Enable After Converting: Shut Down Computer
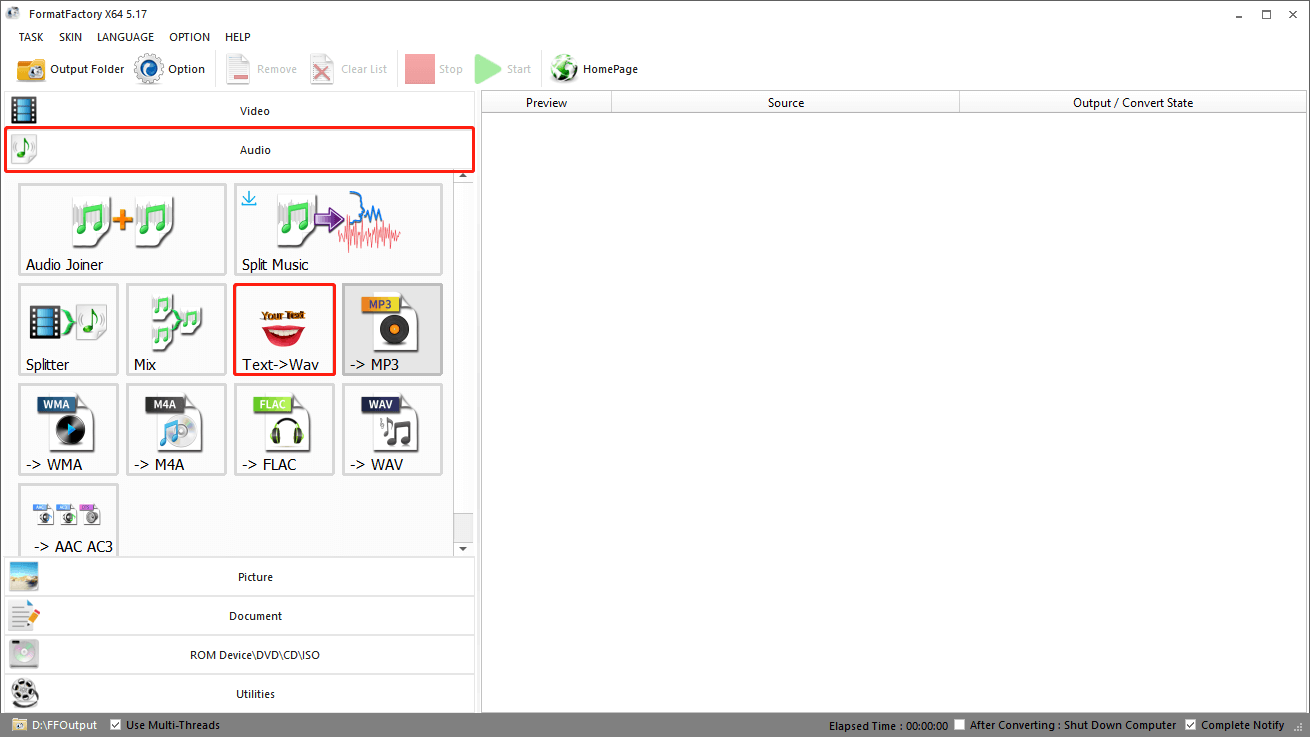 pos(960,725)
